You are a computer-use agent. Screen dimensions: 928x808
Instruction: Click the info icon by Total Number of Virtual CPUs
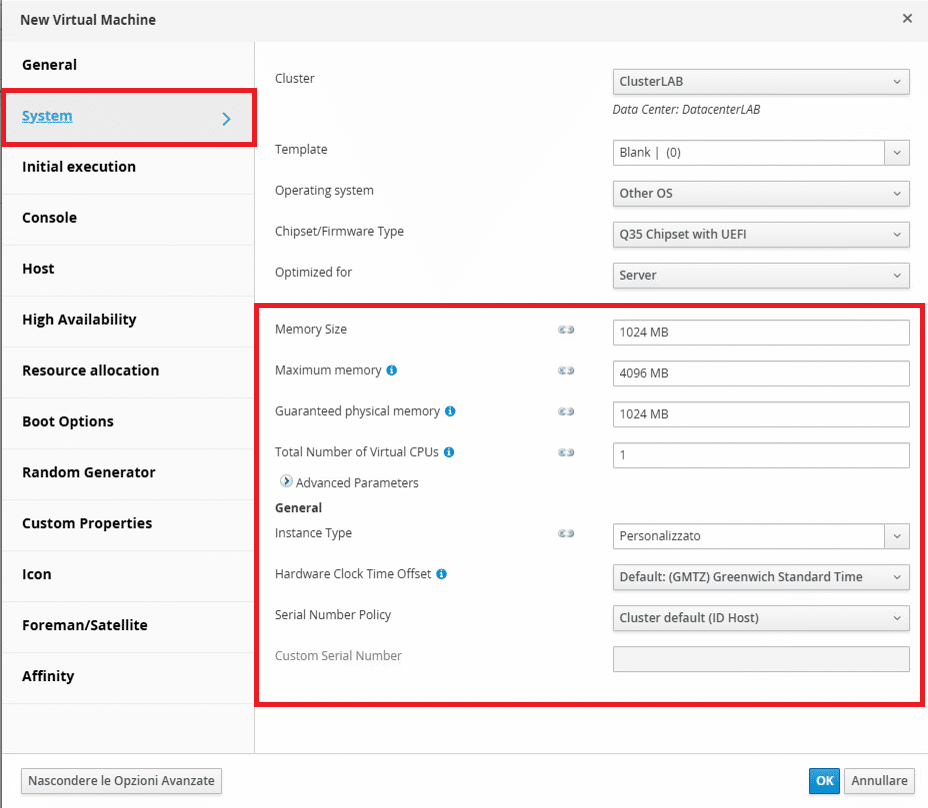pos(449,452)
